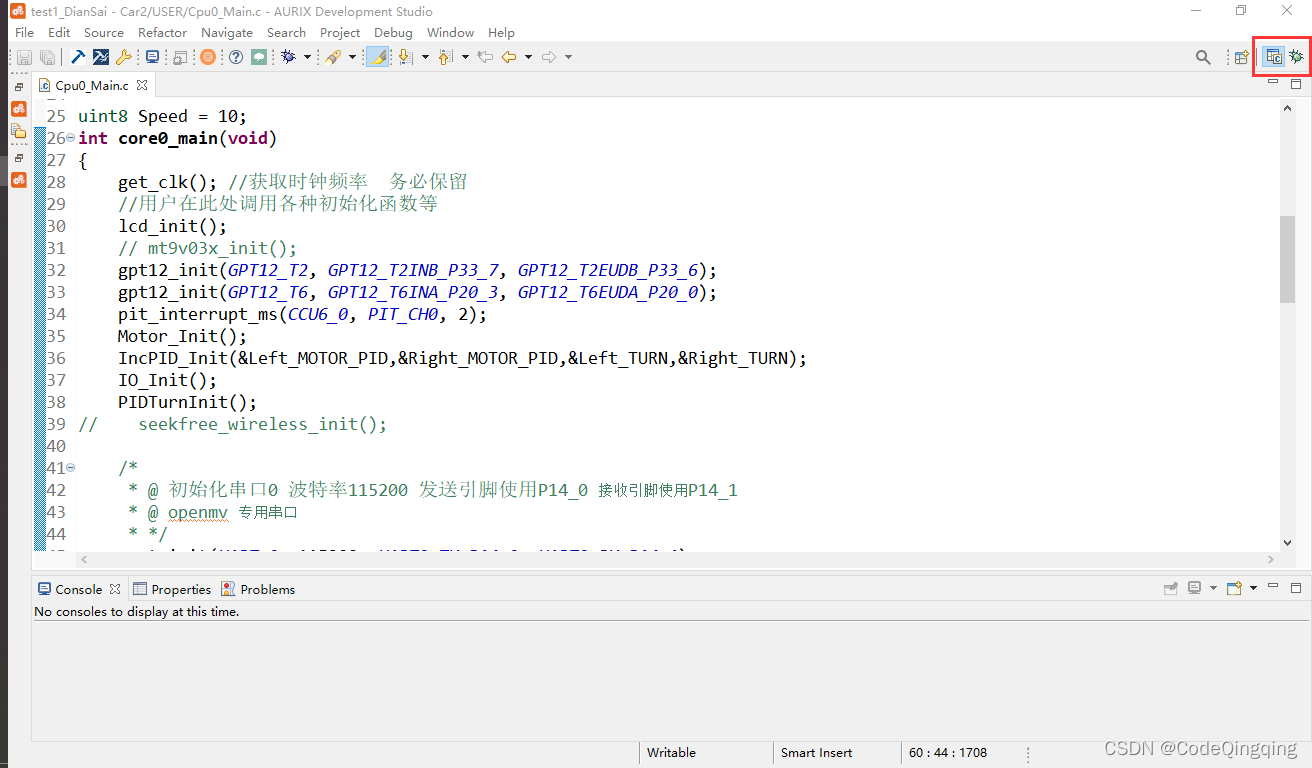Open Back history dropdown arrow
The height and width of the screenshot is (768, 1312).
click(x=528, y=57)
